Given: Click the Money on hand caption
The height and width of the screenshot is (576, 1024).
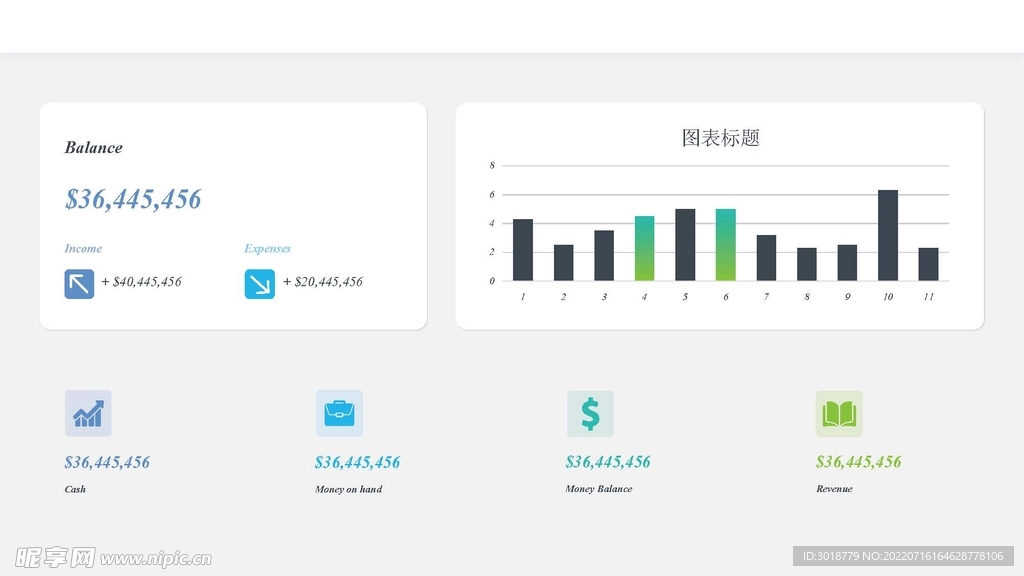Looking at the screenshot, I should (348, 489).
